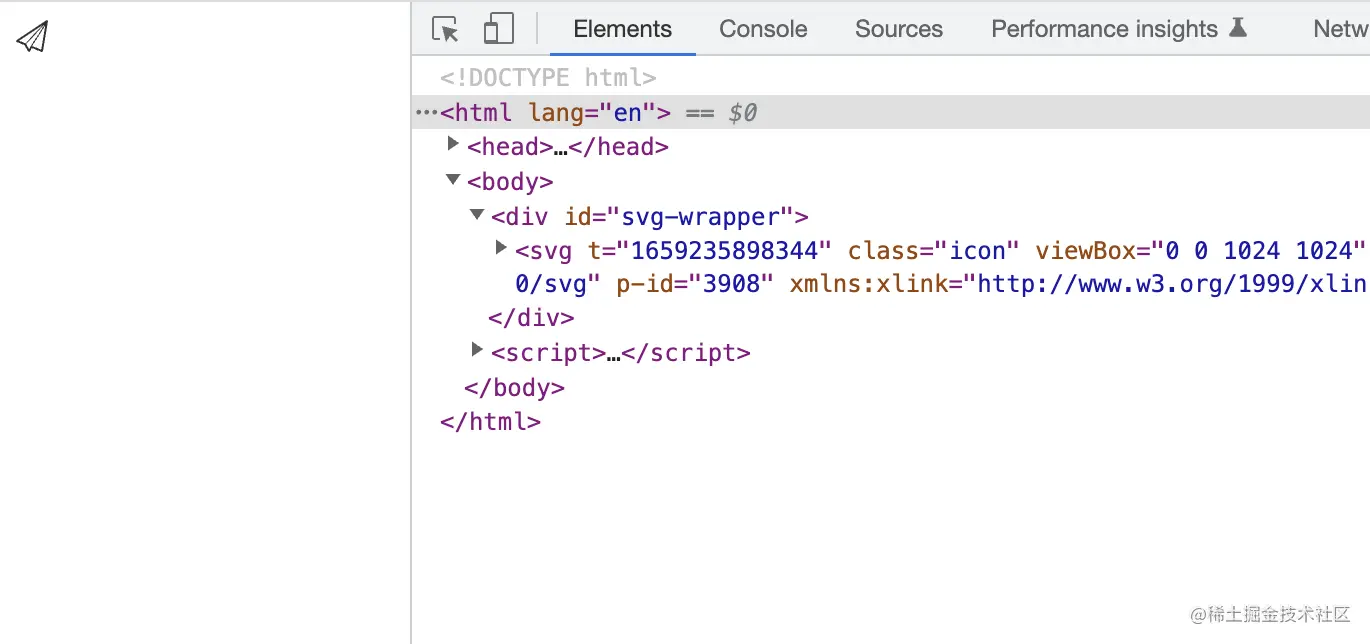Open the Performance insights tab
Image resolution: width=1370 pixels, height=644 pixels.
(x=1119, y=29)
